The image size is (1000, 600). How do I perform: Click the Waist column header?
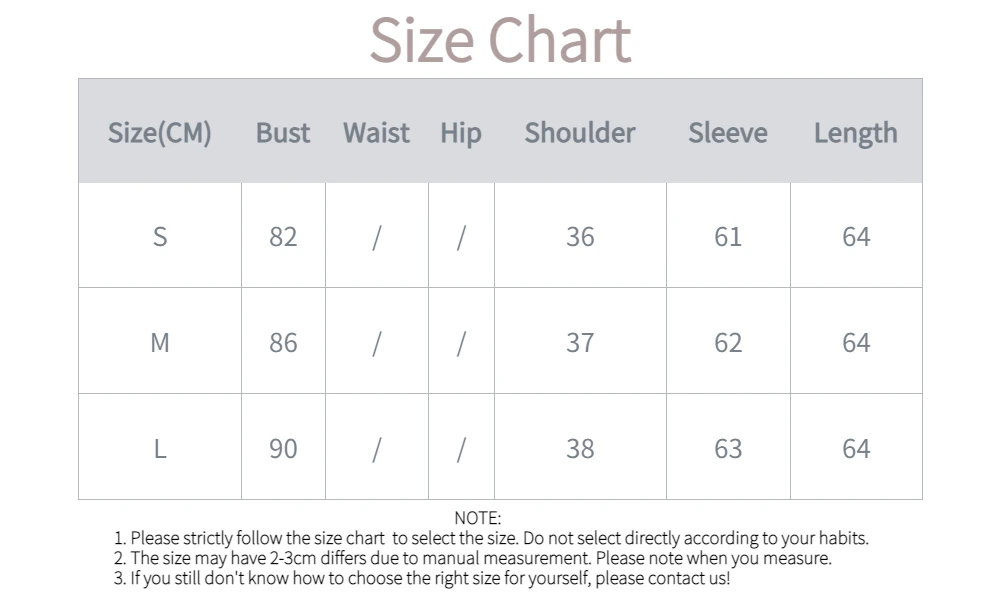pos(376,133)
